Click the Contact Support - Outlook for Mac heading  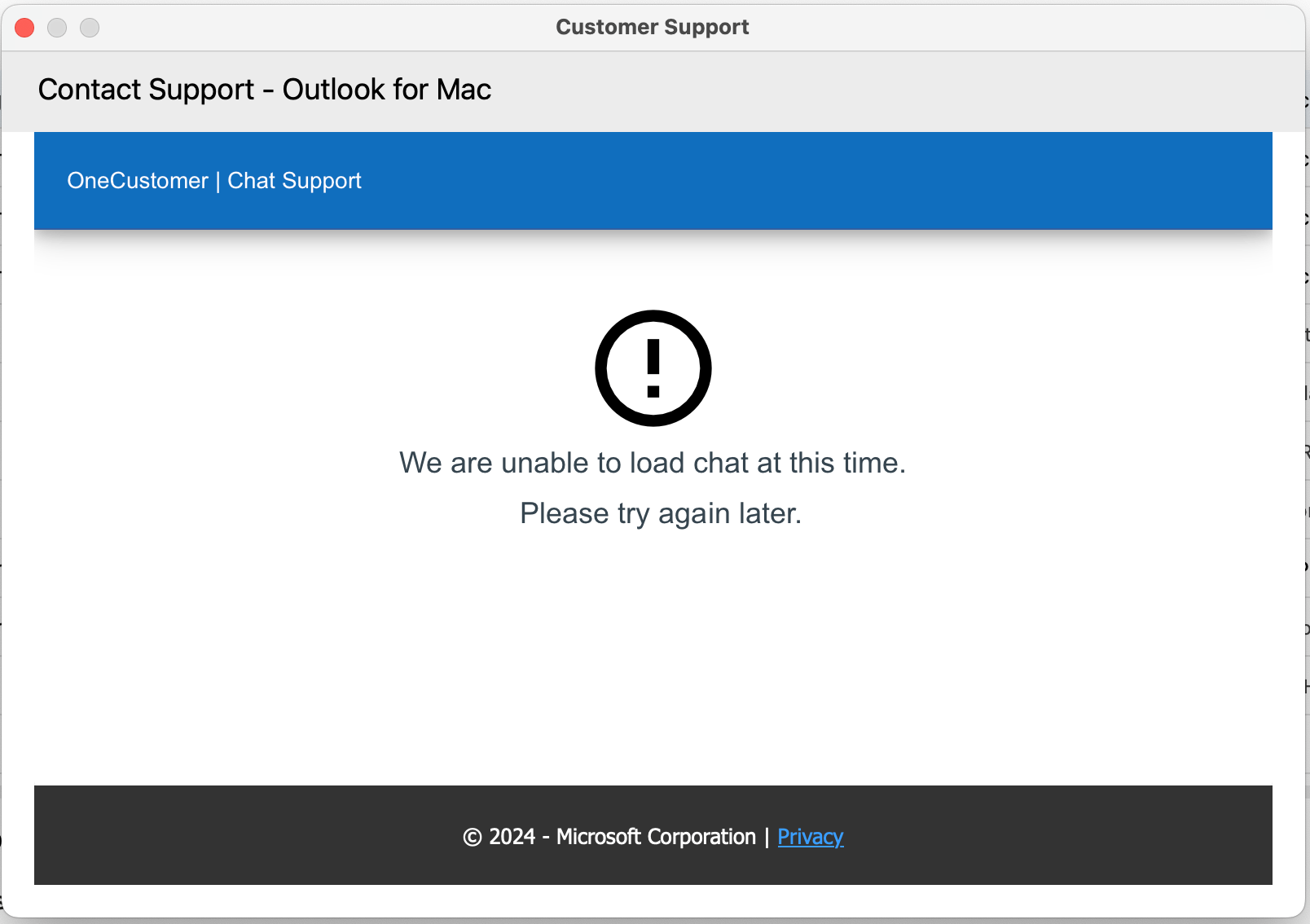tap(265, 90)
